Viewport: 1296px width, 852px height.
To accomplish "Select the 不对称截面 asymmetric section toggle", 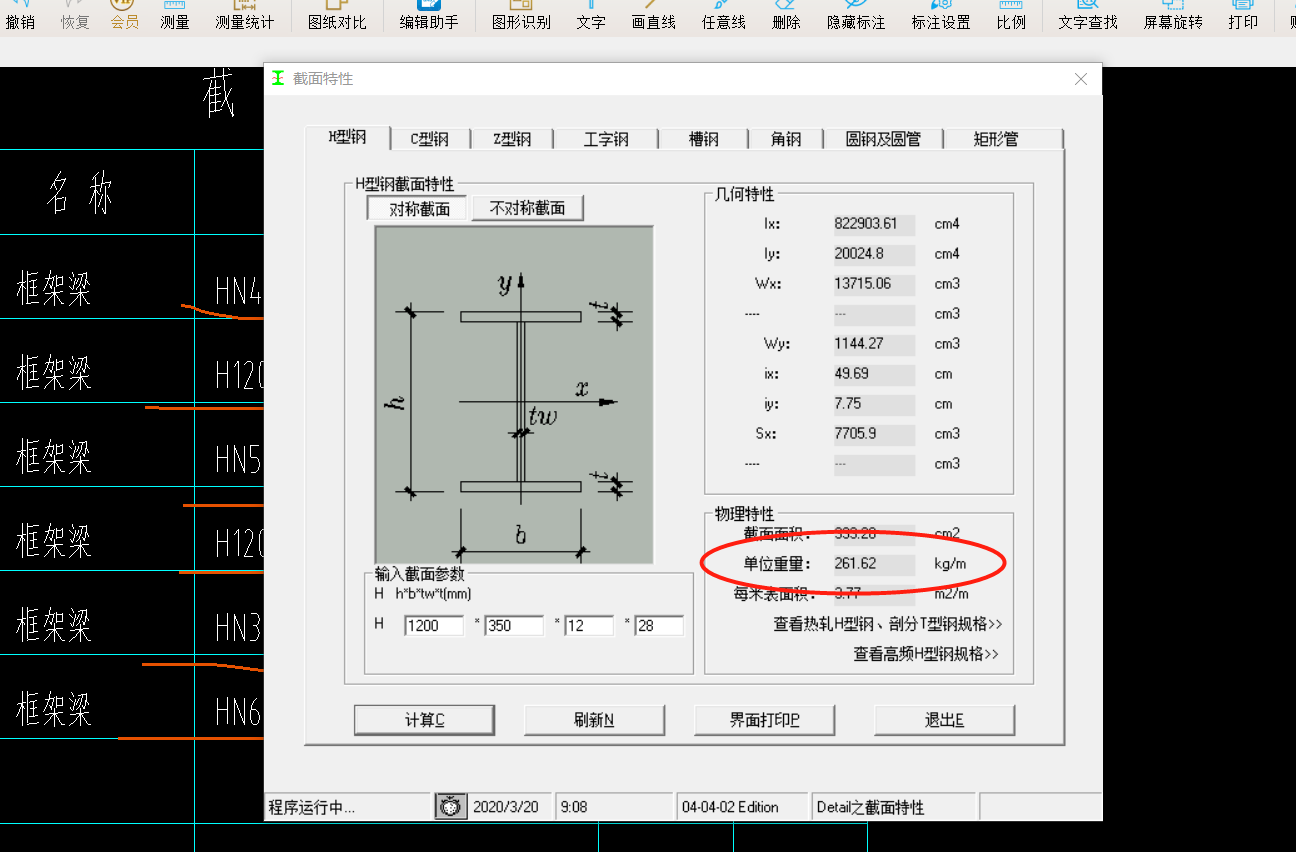I will [x=528, y=208].
